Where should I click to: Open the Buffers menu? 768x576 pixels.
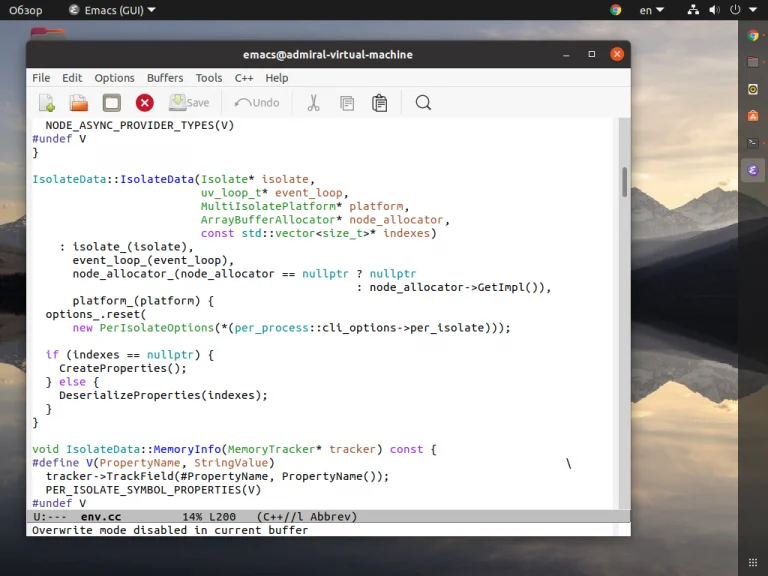[x=165, y=78]
